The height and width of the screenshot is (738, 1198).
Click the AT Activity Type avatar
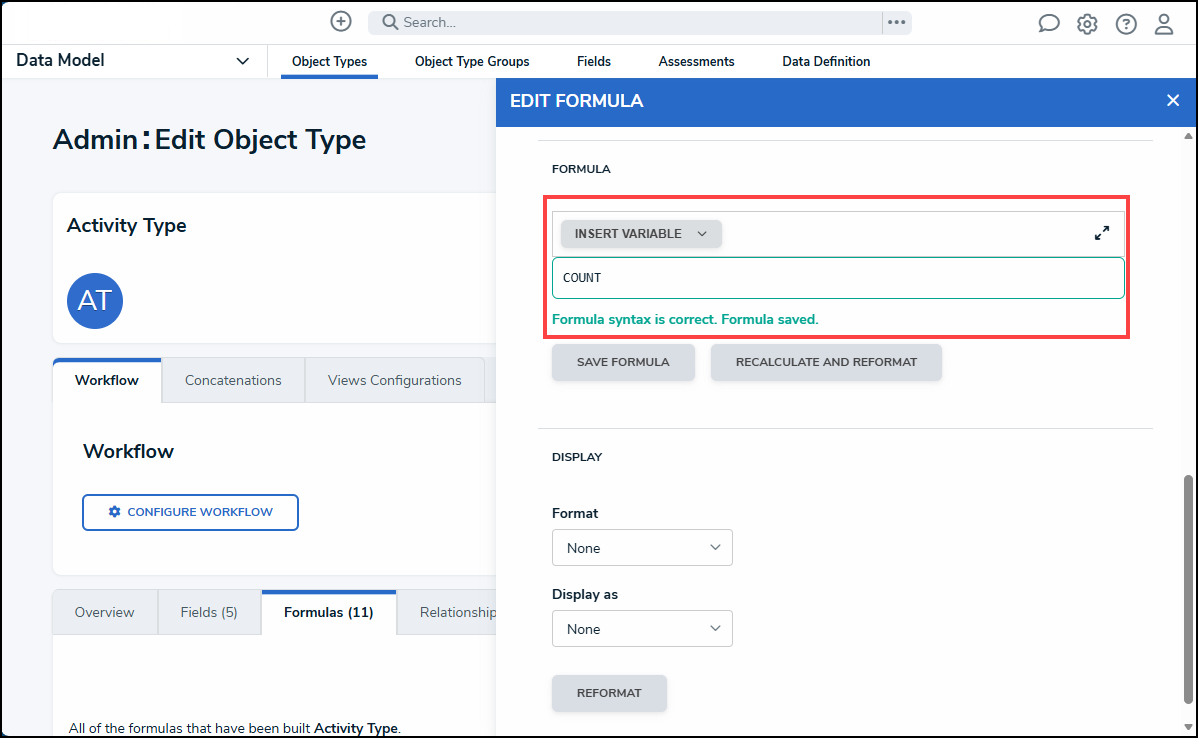[x=95, y=301]
